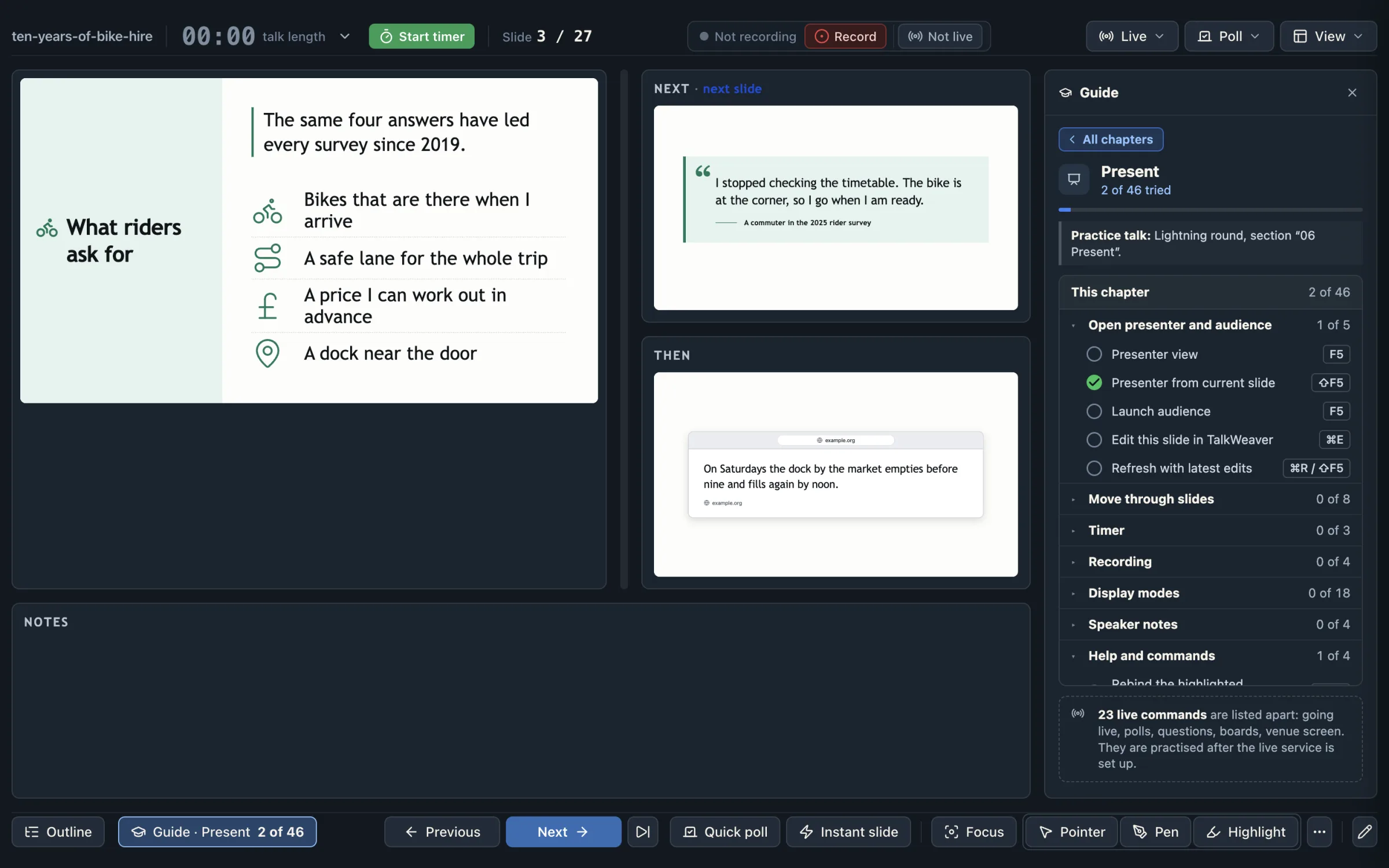Mark Launch audience as tried

(1094, 411)
